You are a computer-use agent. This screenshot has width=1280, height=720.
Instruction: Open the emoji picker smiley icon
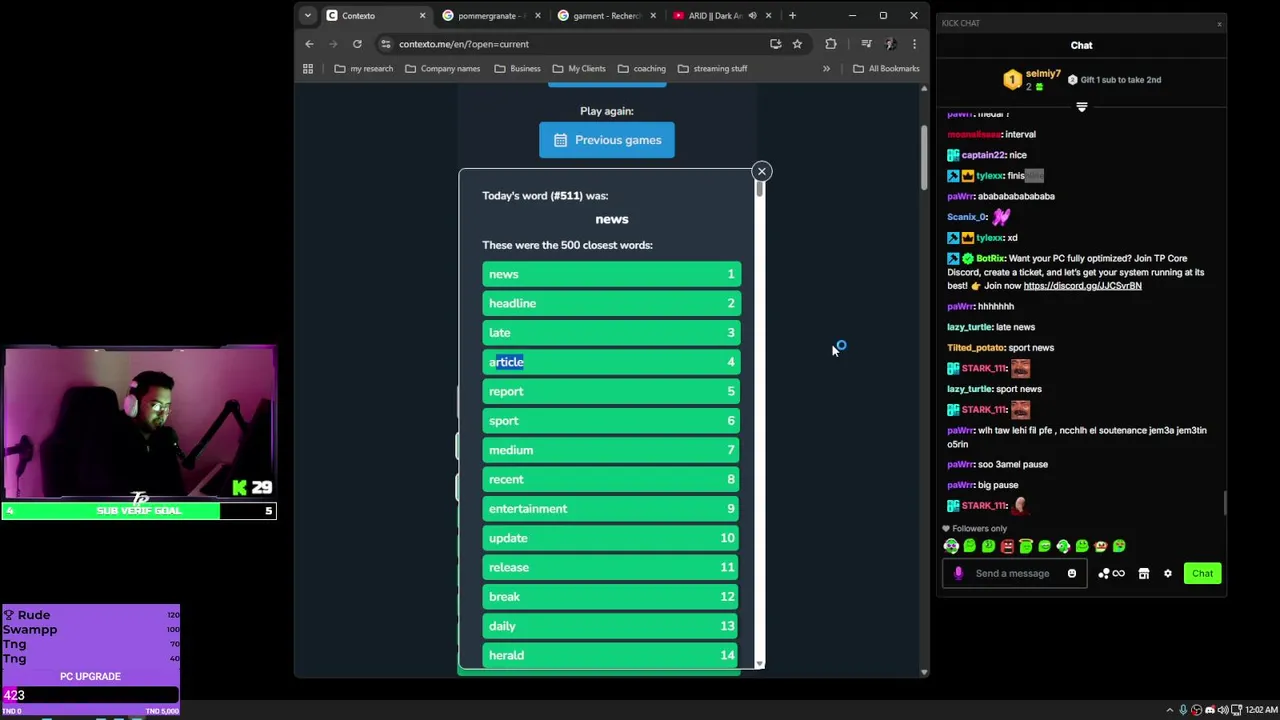[1072, 574]
